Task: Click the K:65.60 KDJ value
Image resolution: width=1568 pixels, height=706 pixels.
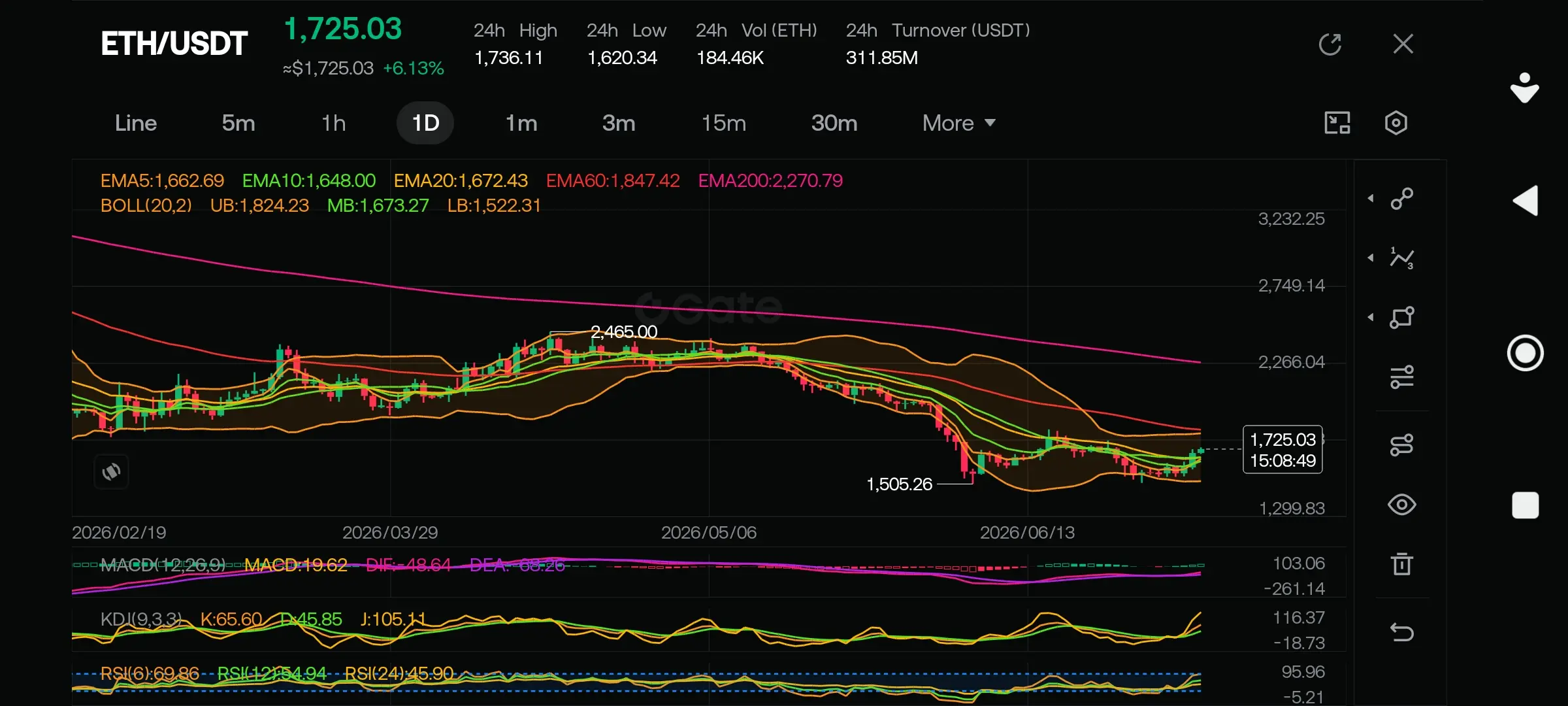Action: pos(231,619)
